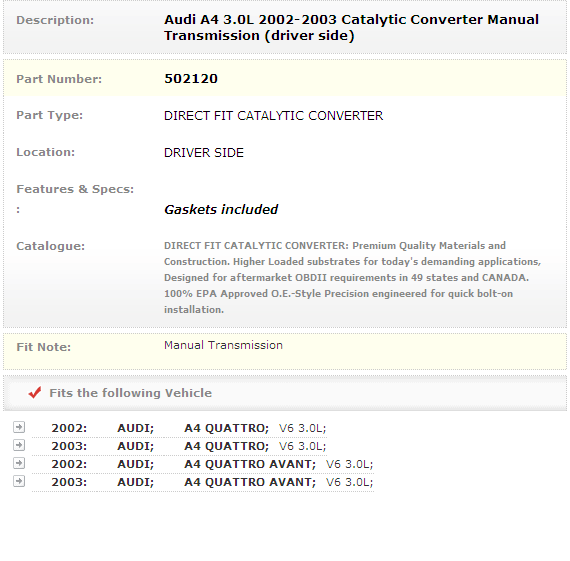Click the catalogue description paragraph

(352, 277)
